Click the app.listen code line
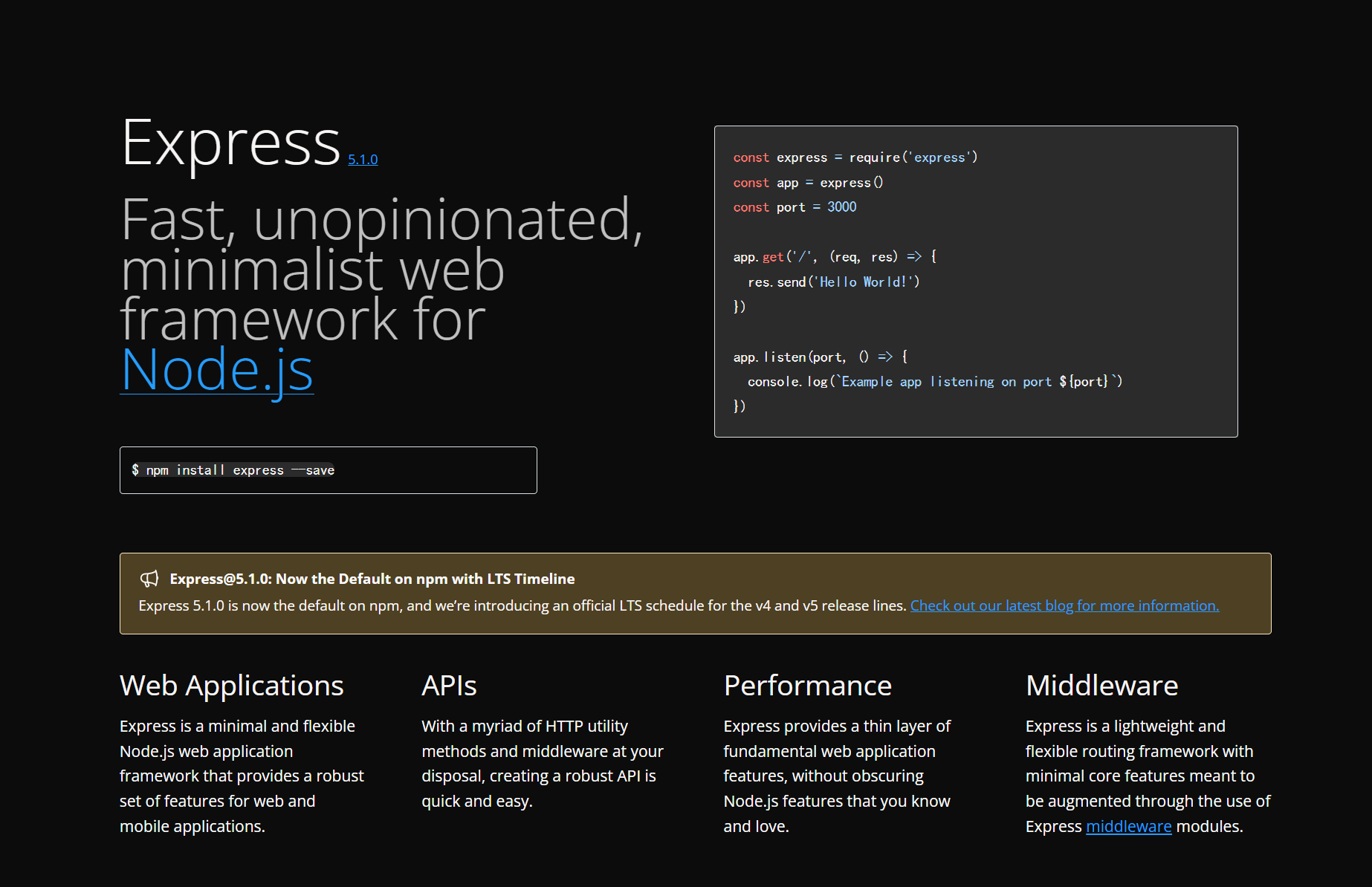Screen dimensions: 1372x887 pos(821,357)
